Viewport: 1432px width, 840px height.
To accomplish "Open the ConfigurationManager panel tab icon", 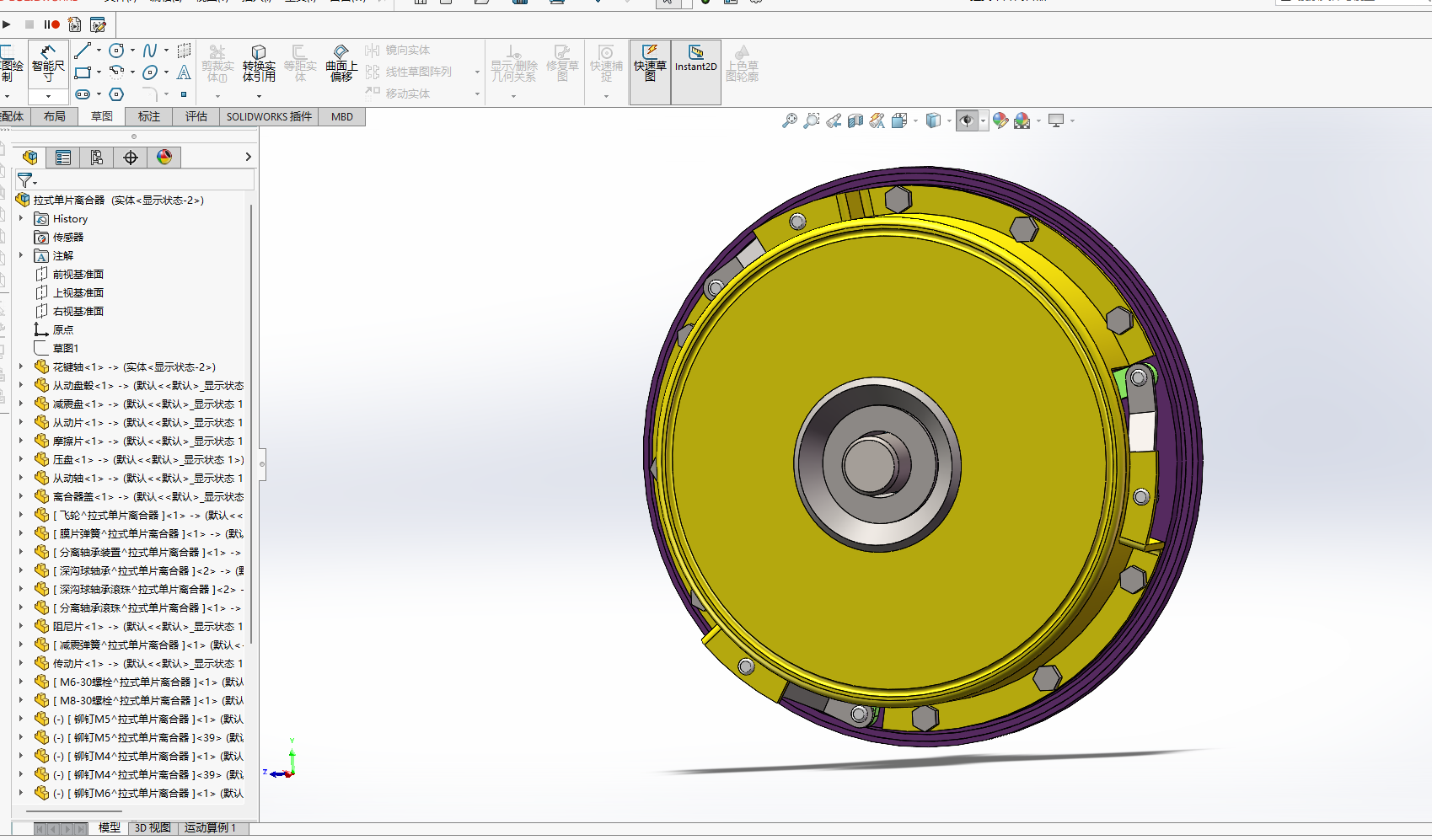I will coord(97,158).
